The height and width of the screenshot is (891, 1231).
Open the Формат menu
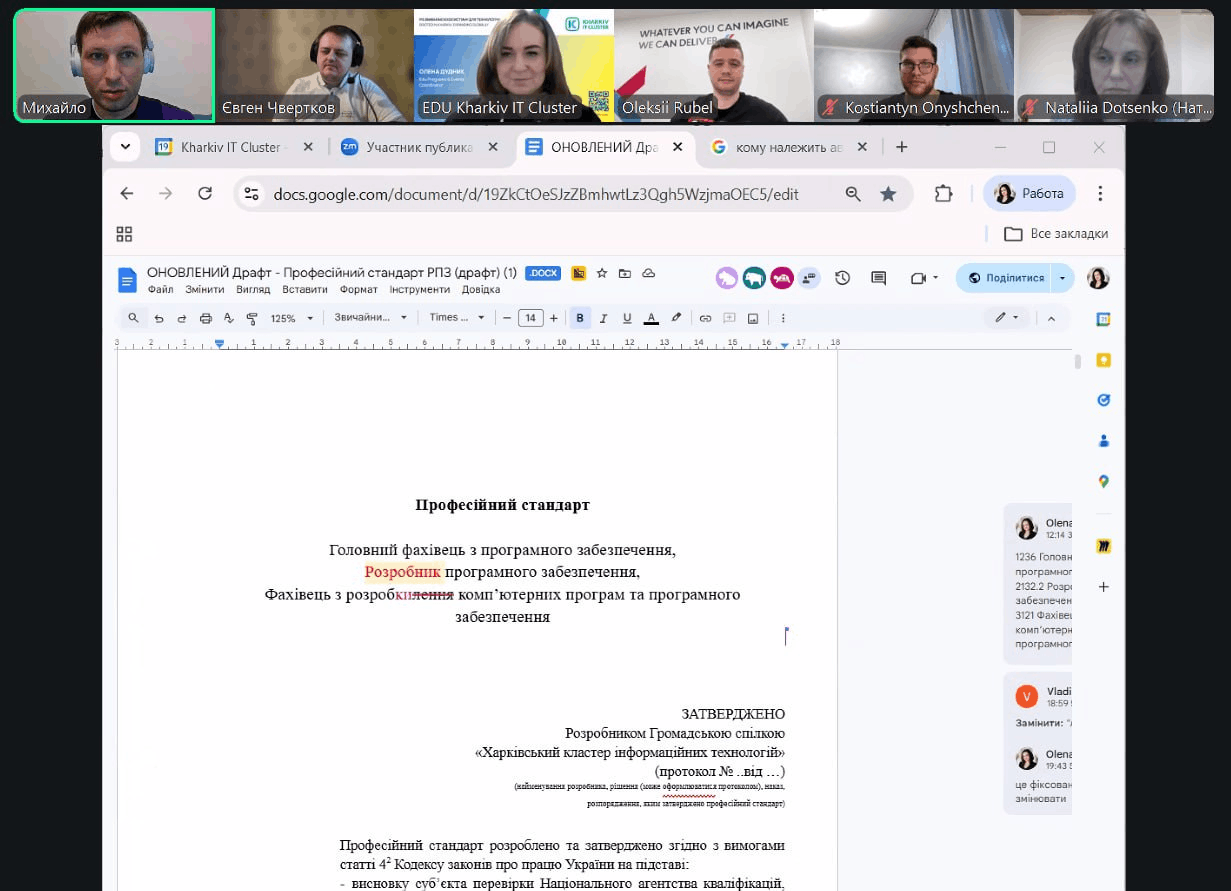tap(358, 290)
